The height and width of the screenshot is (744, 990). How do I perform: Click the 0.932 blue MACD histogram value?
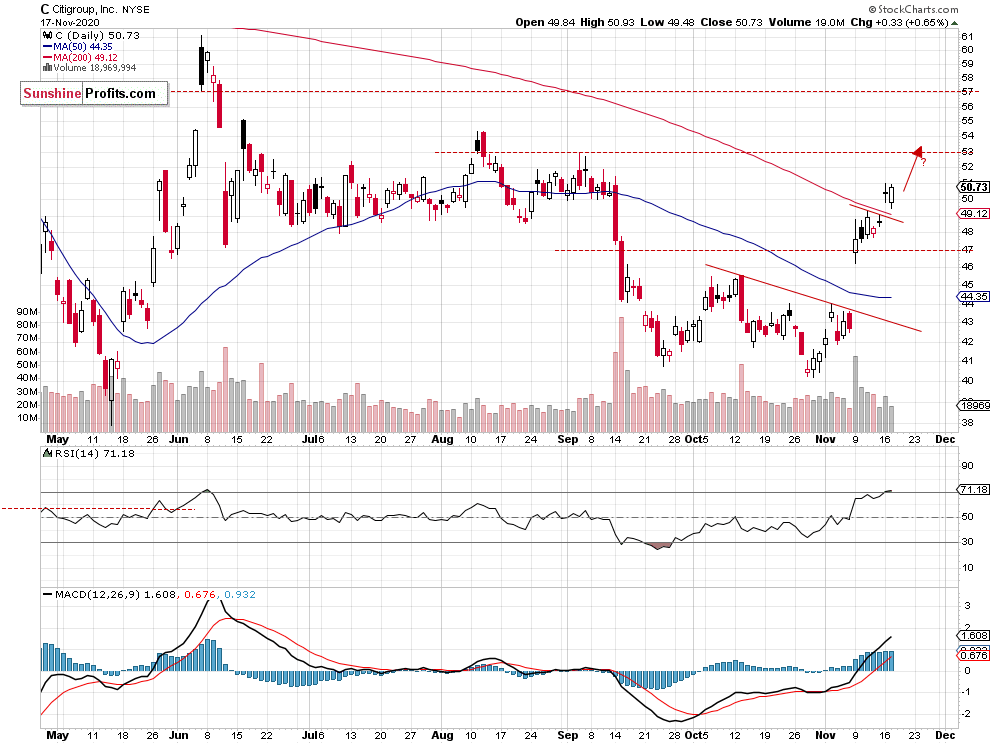point(240,594)
